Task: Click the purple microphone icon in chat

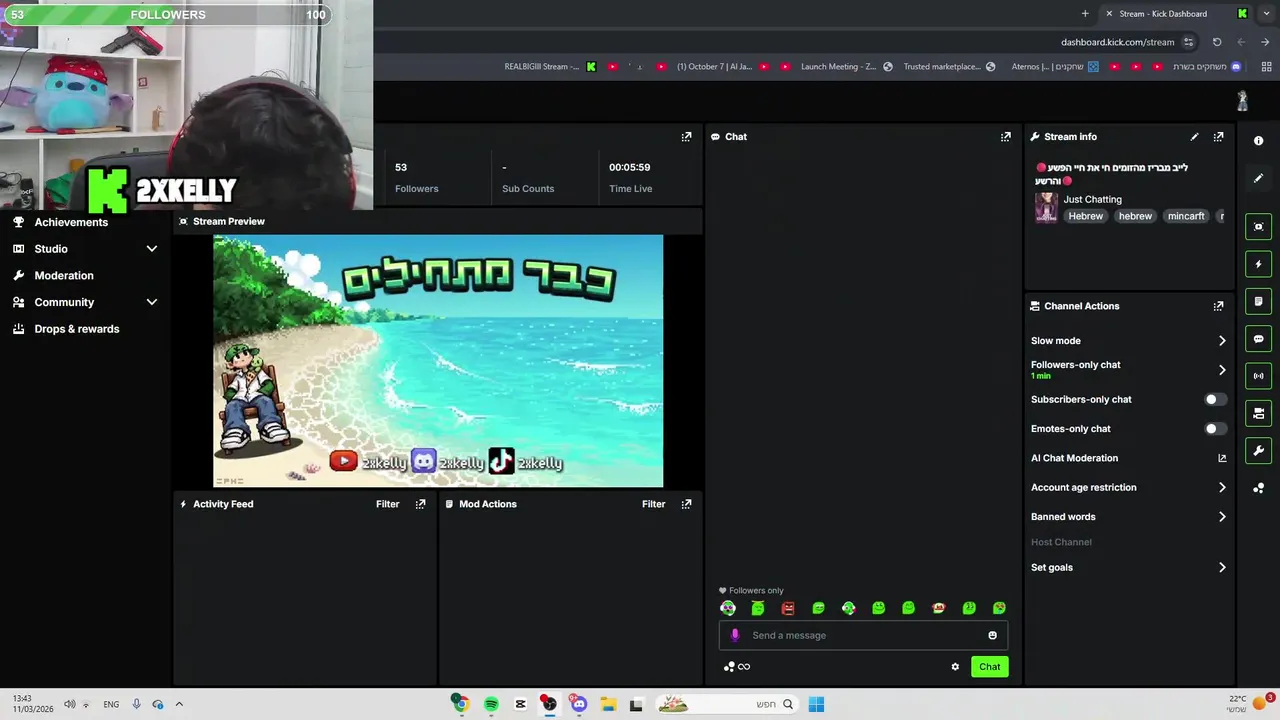Action: tap(735, 635)
